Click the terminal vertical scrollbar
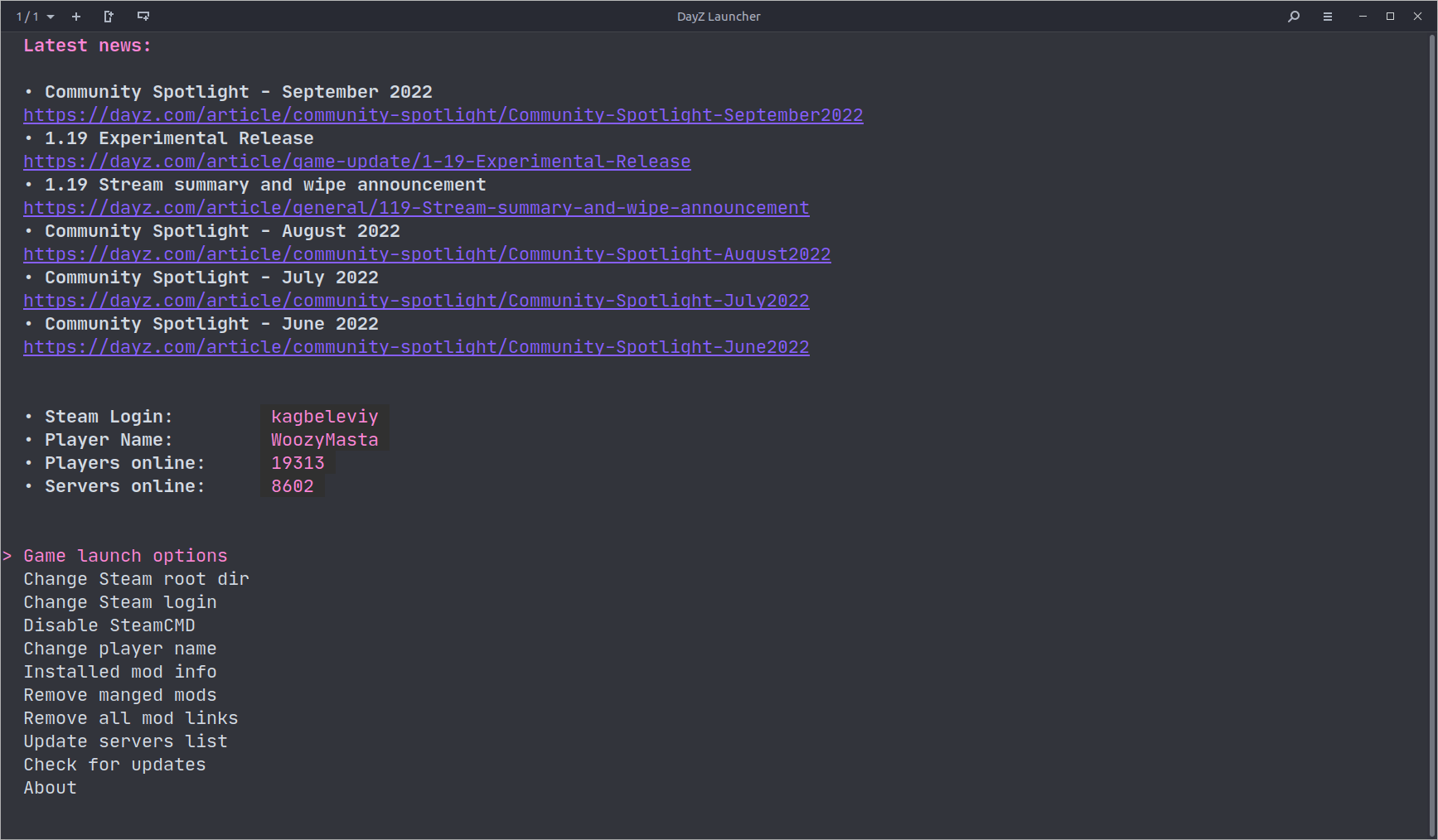This screenshot has width=1438, height=840. pyautogui.click(x=1432, y=435)
